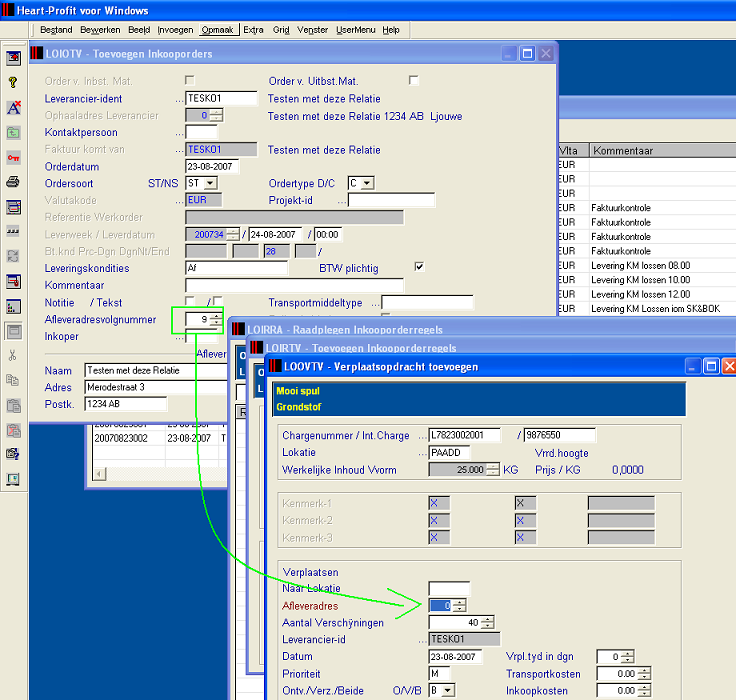Click the first sidebar icon with red arrow
736x700 pixels.
pyautogui.click(x=13, y=58)
